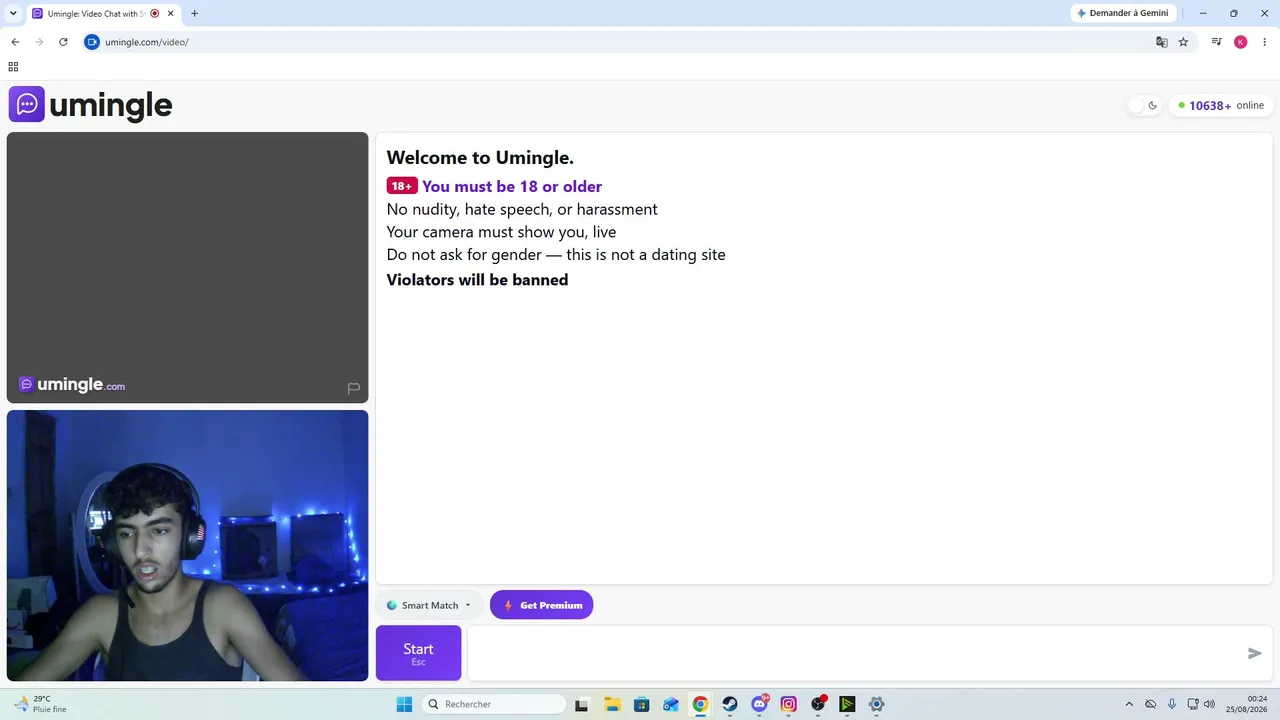Open Settings gear app in taskbar
Viewport: 1280px width, 720px height.
pyautogui.click(x=877, y=704)
